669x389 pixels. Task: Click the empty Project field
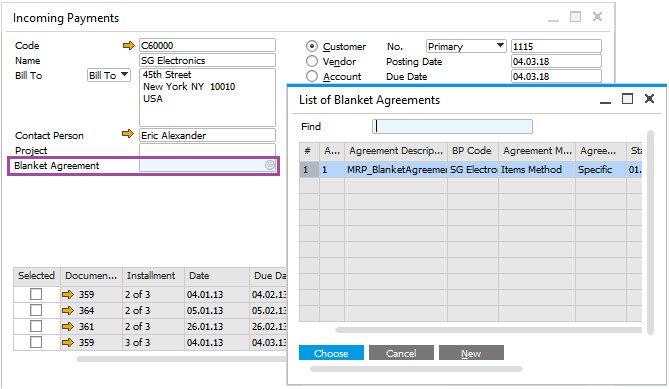[207, 150]
